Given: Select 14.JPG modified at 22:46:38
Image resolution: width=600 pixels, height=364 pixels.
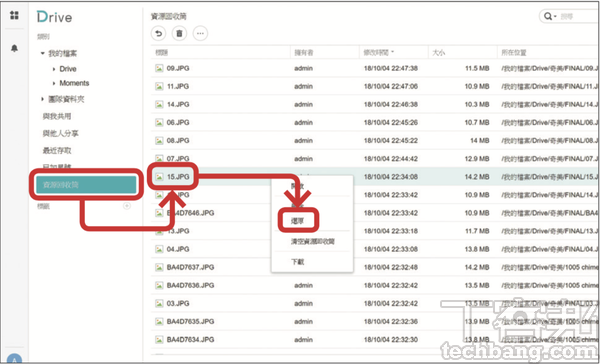Looking at the screenshot, I should pyautogui.click(x=178, y=104).
